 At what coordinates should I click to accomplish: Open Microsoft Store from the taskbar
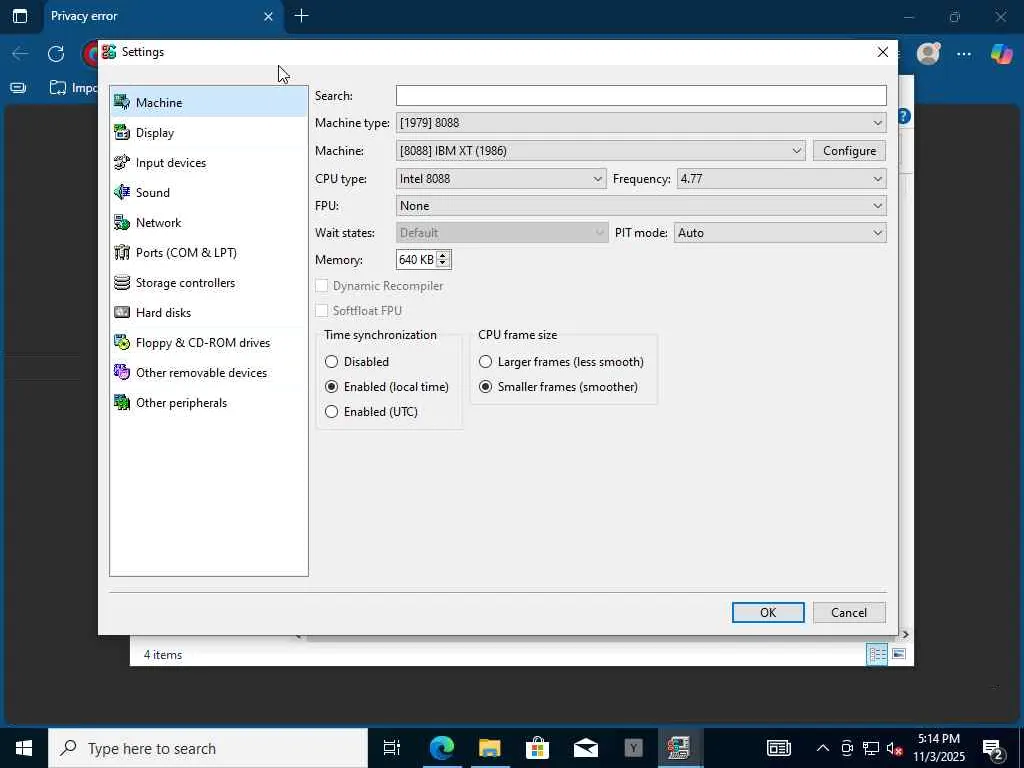(537, 748)
